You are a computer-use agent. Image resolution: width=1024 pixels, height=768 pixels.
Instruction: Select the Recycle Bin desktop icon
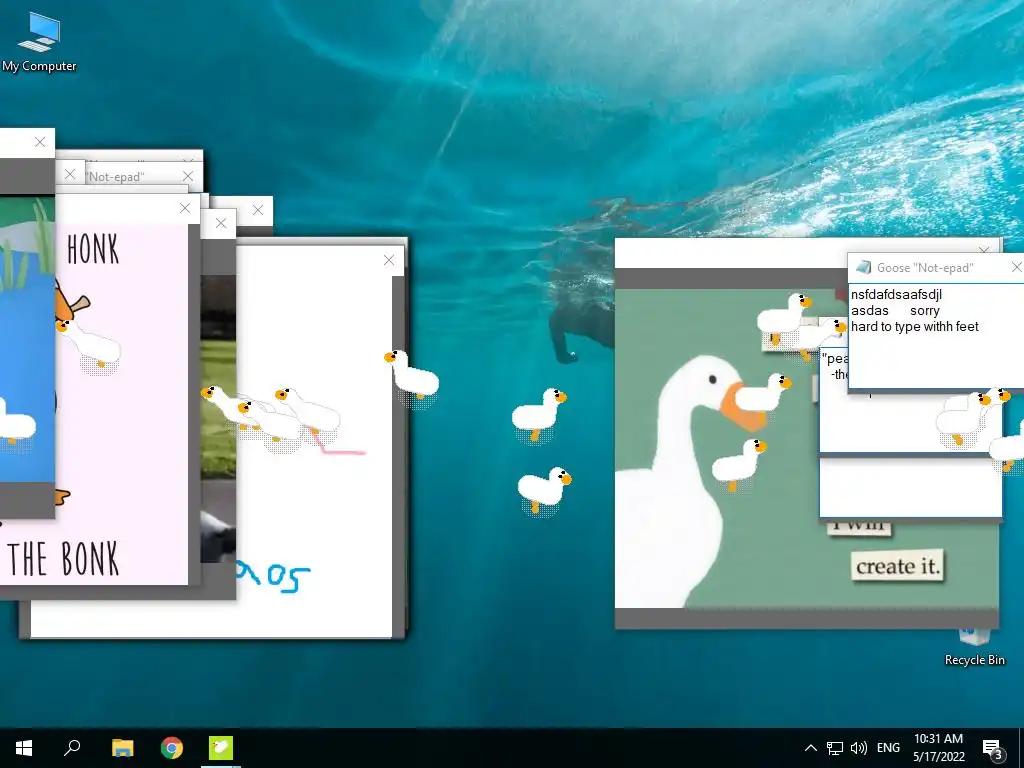[974, 648]
